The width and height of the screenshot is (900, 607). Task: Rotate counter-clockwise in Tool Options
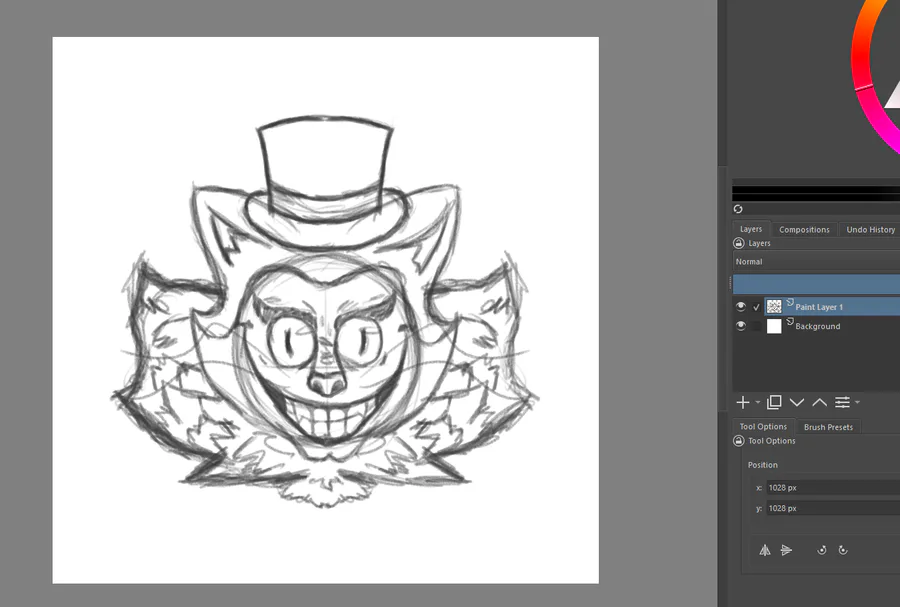coord(822,550)
